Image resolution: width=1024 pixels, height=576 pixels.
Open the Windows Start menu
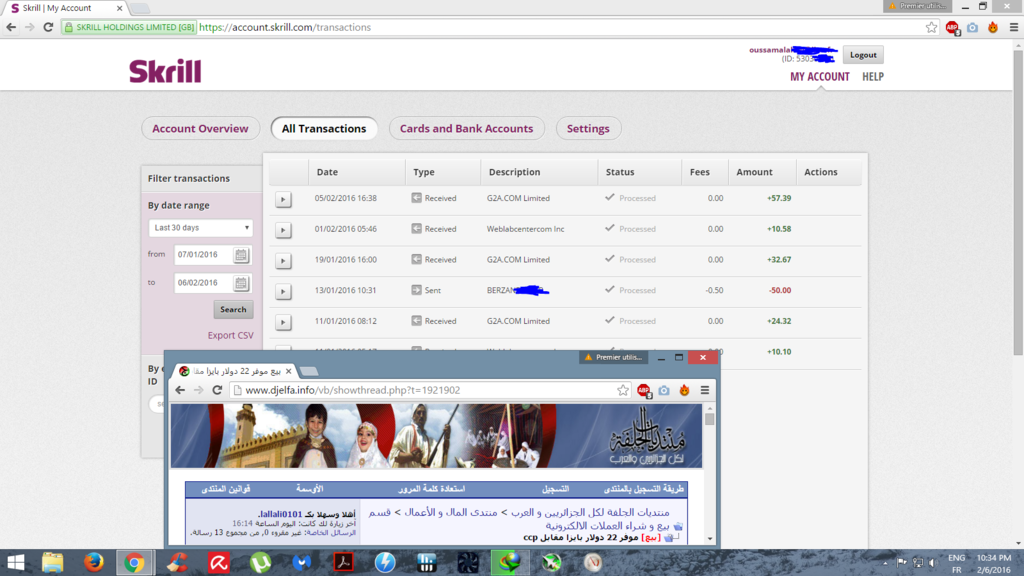[16, 562]
